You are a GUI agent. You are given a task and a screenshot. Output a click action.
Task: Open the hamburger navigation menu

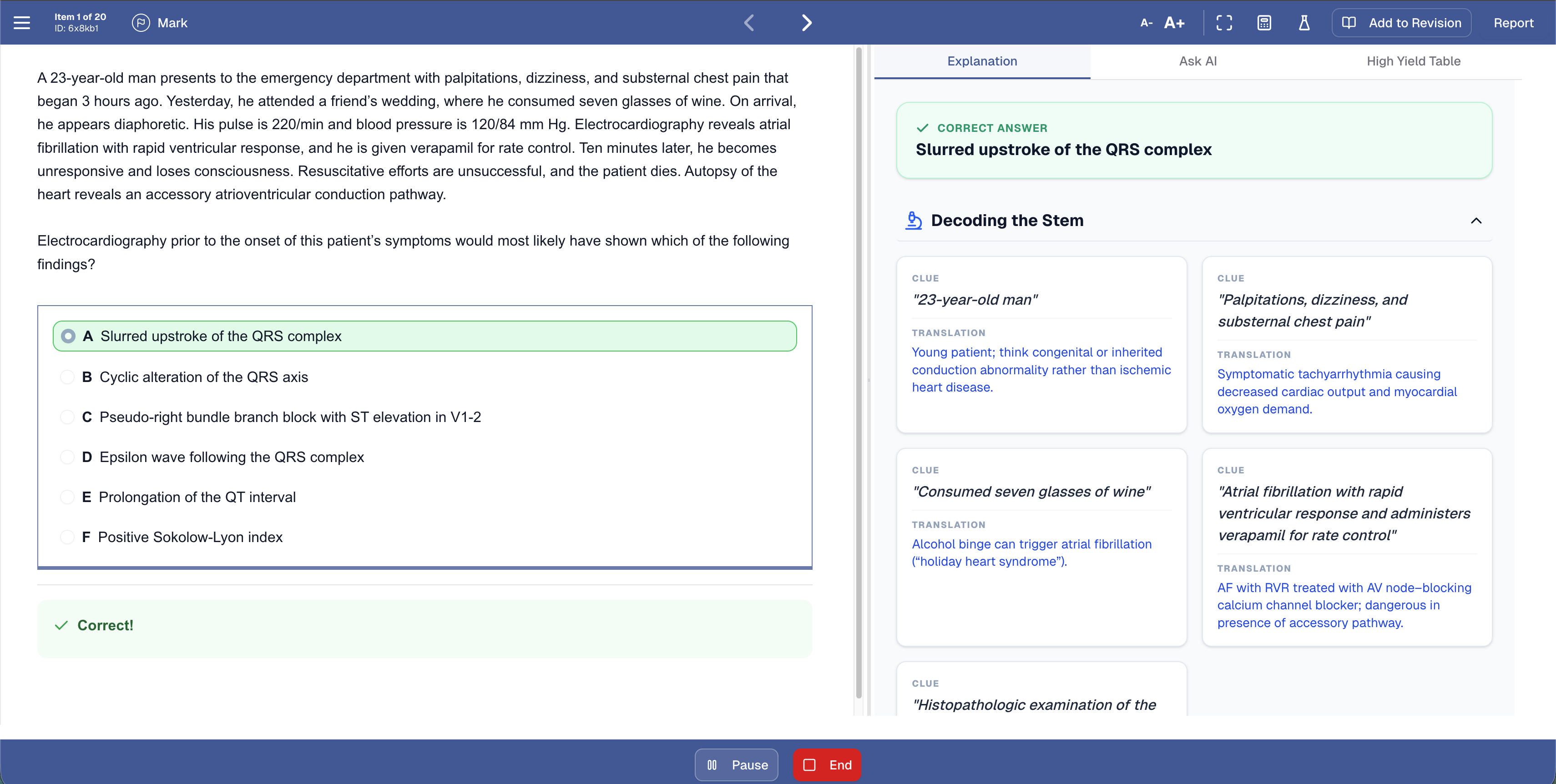21,23
